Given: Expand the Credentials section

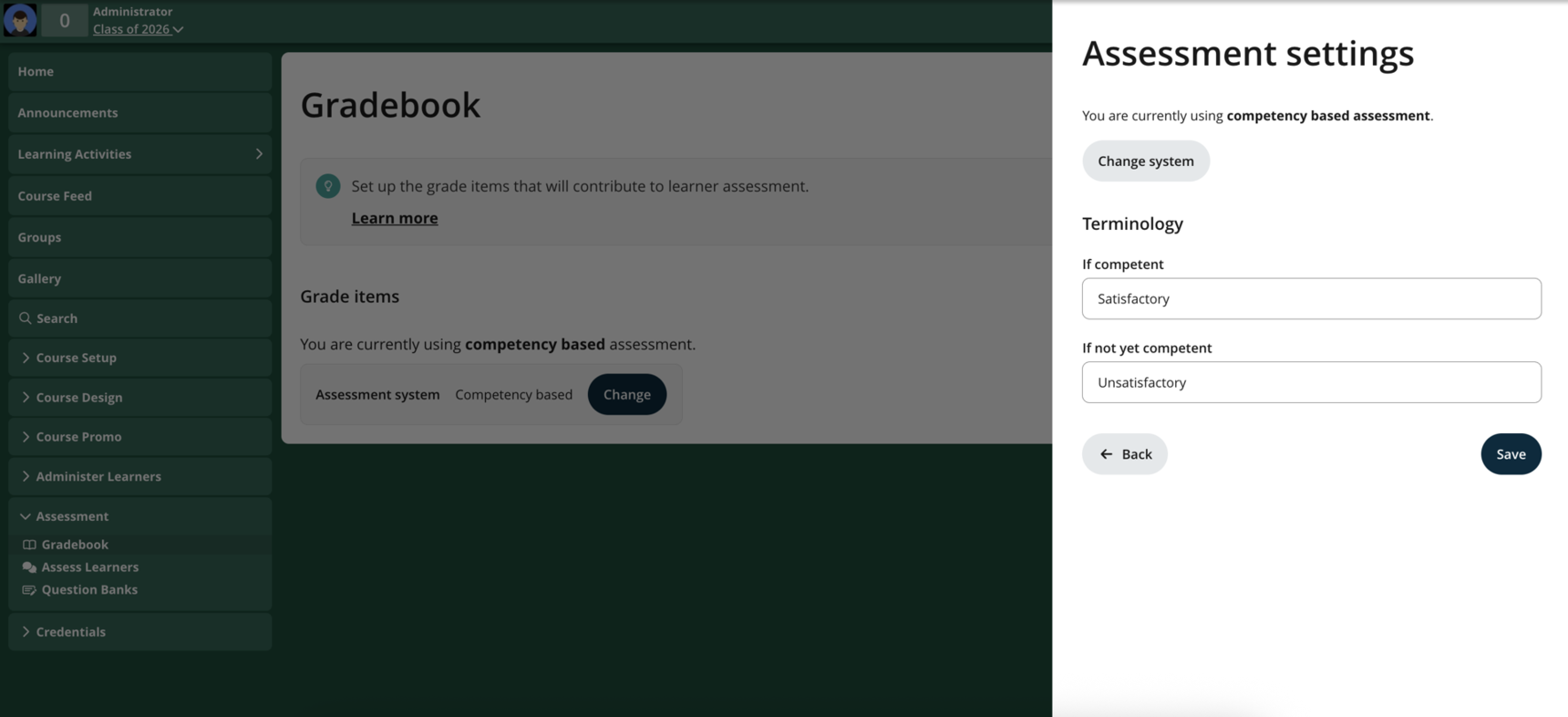Looking at the screenshot, I should click(140, 632).
